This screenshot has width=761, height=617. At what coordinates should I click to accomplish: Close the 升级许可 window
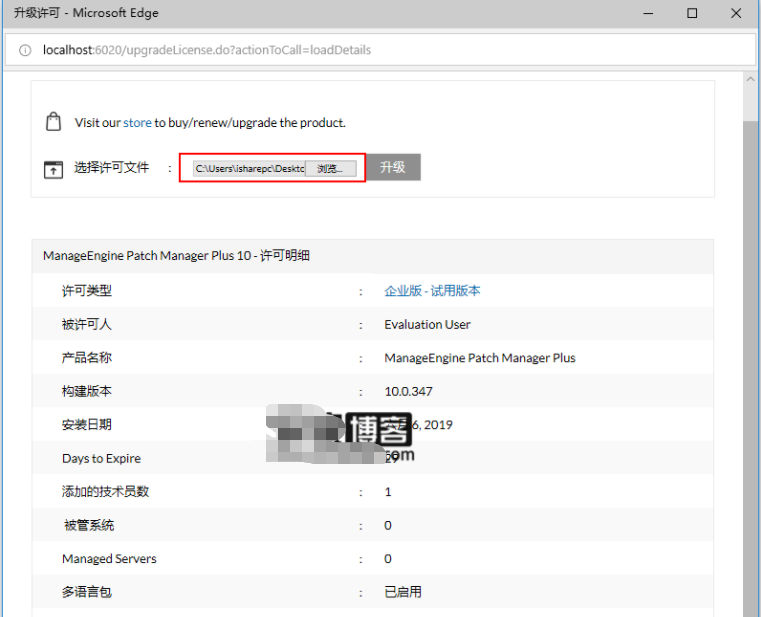point(736,13)
